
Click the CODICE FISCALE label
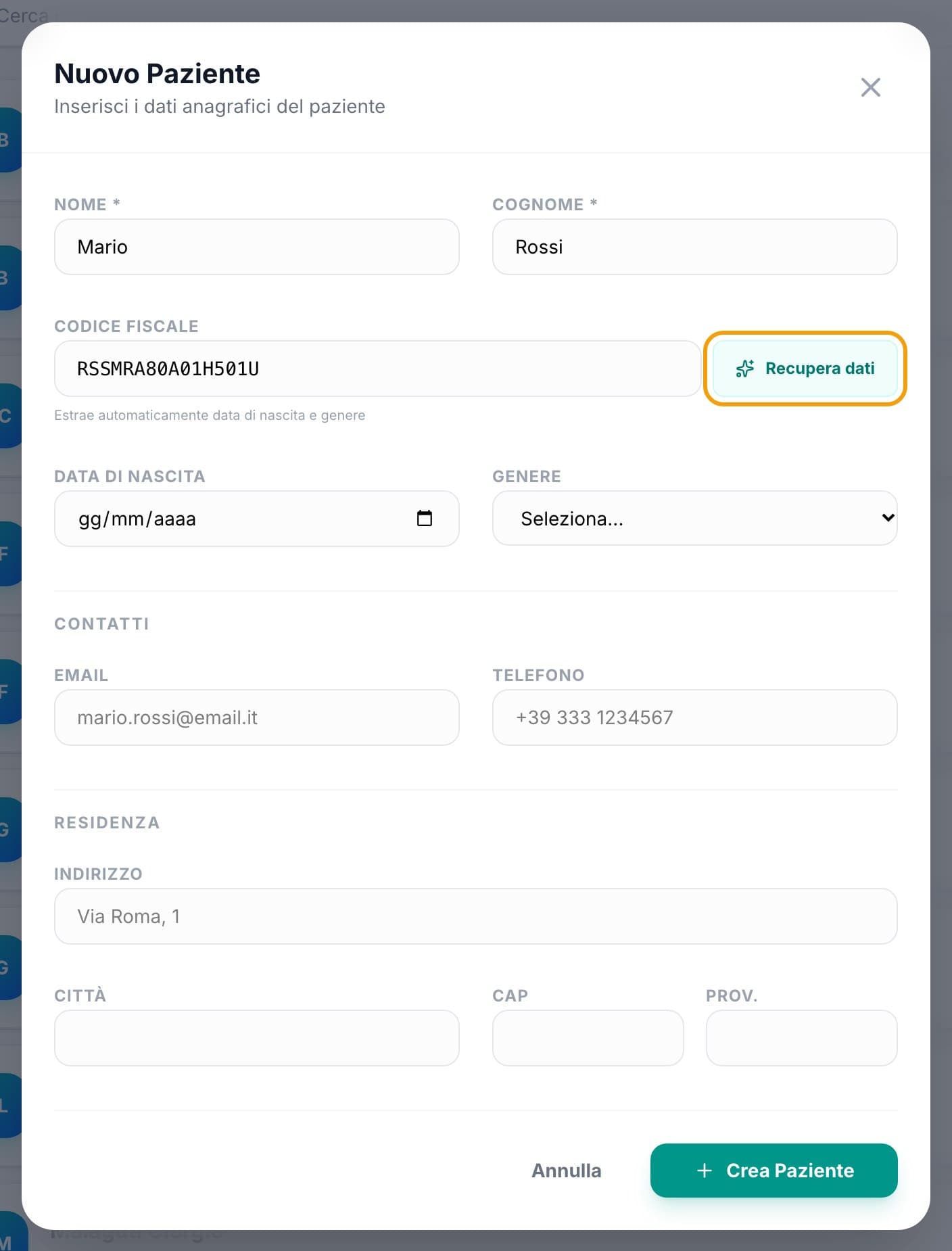[126, 326]
